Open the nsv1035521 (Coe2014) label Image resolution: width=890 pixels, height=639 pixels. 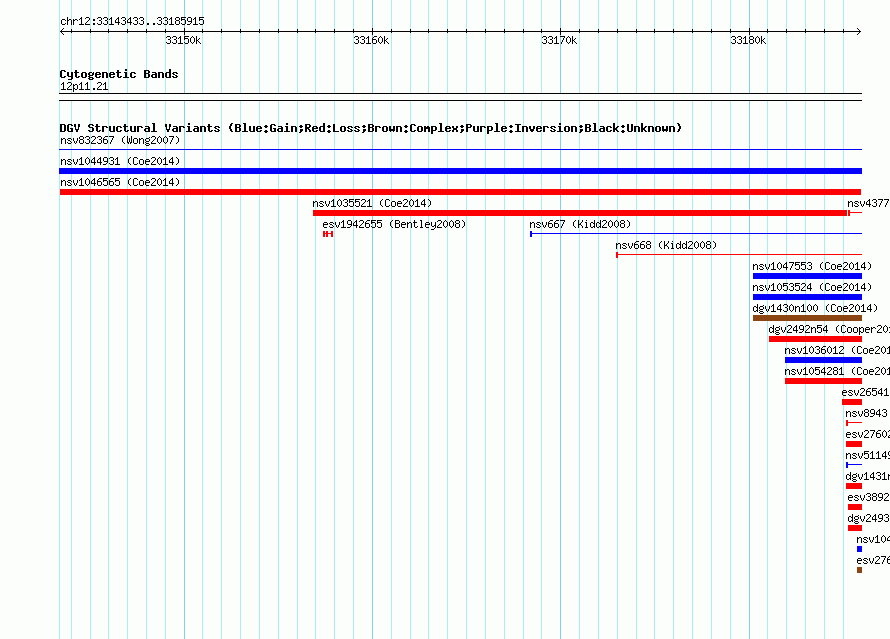click(372, 203)
